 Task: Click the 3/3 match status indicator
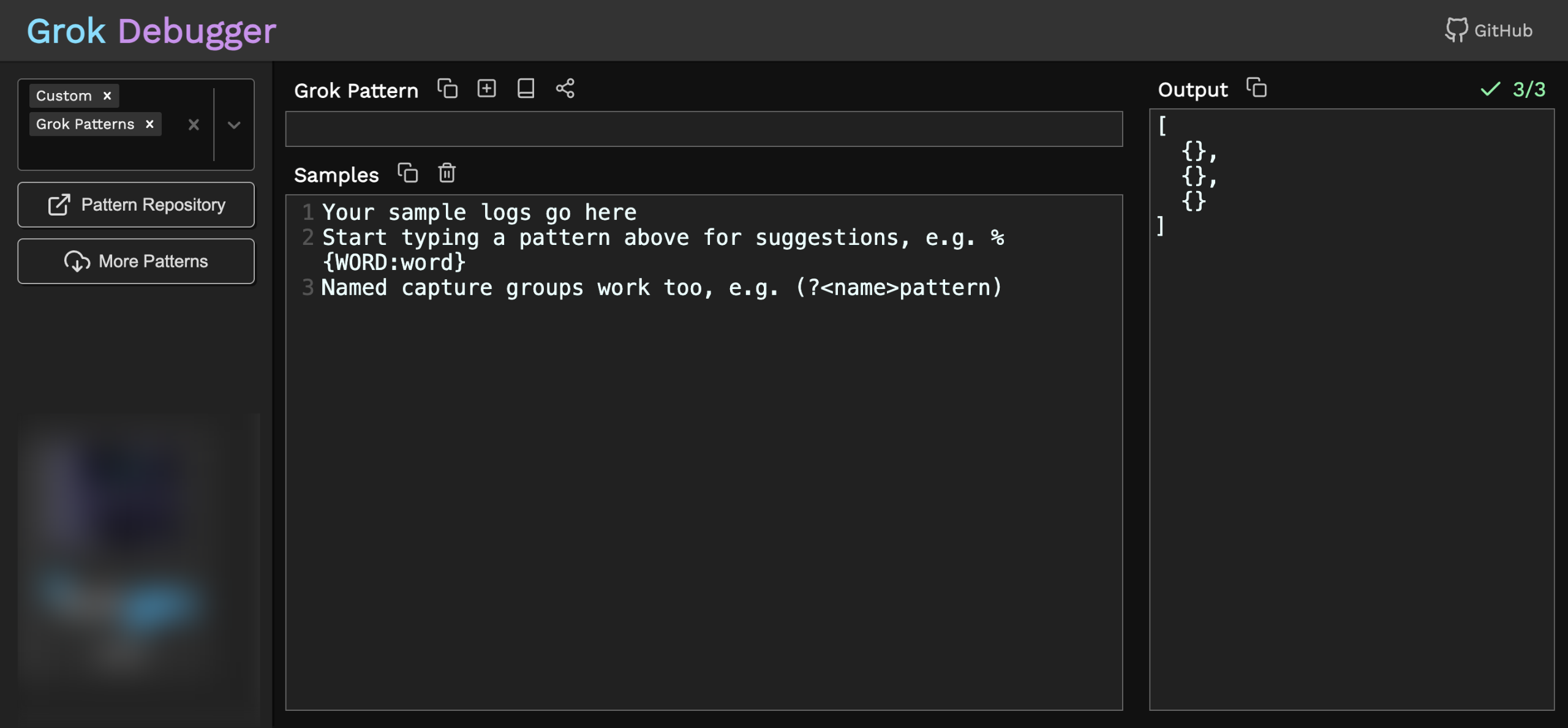point(1513,89)
